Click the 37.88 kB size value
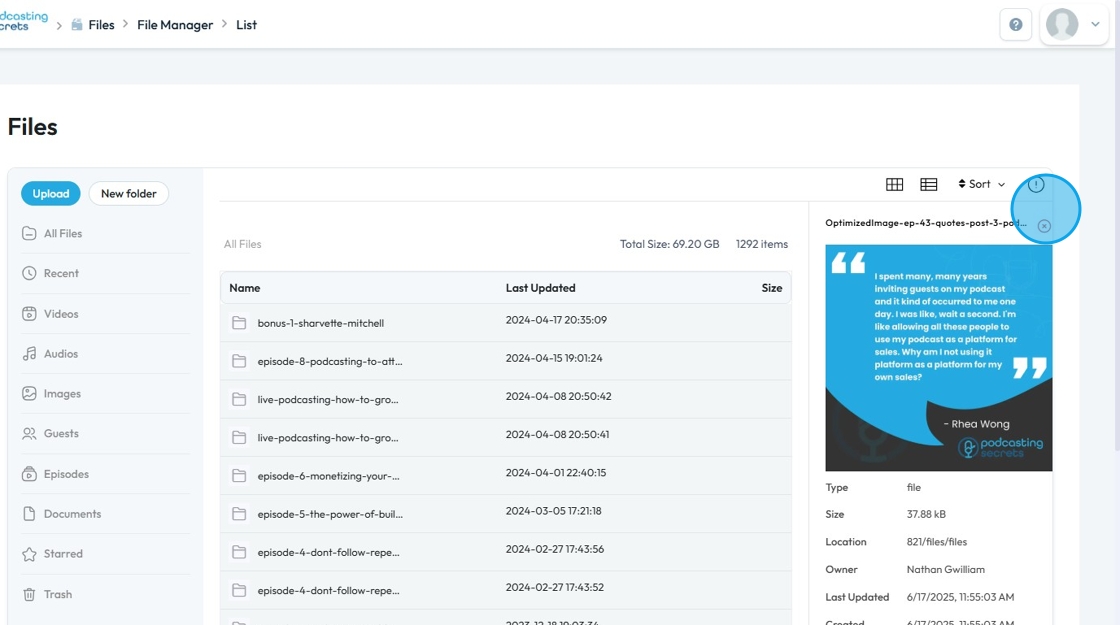The width and height of the screenshot is (1120, 625). 926,514
